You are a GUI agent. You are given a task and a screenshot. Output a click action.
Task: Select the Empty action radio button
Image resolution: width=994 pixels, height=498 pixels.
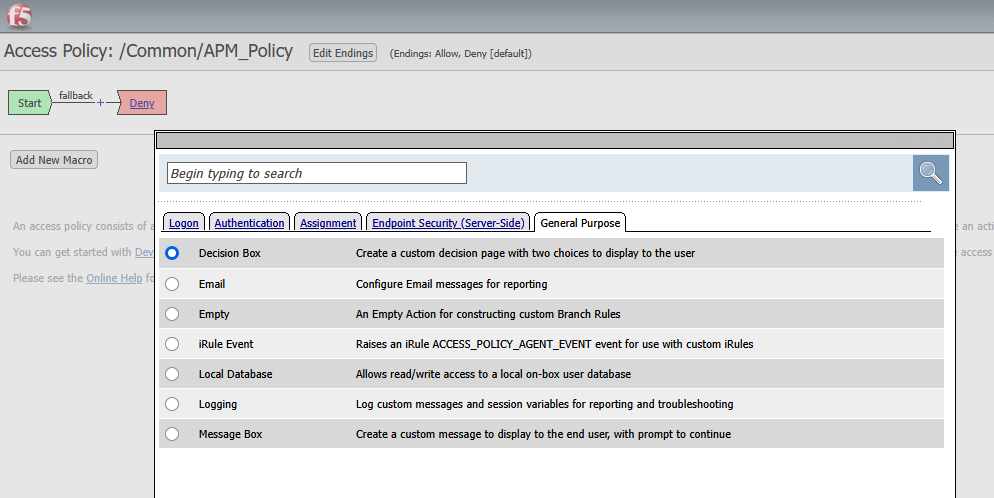pos(172,314)
